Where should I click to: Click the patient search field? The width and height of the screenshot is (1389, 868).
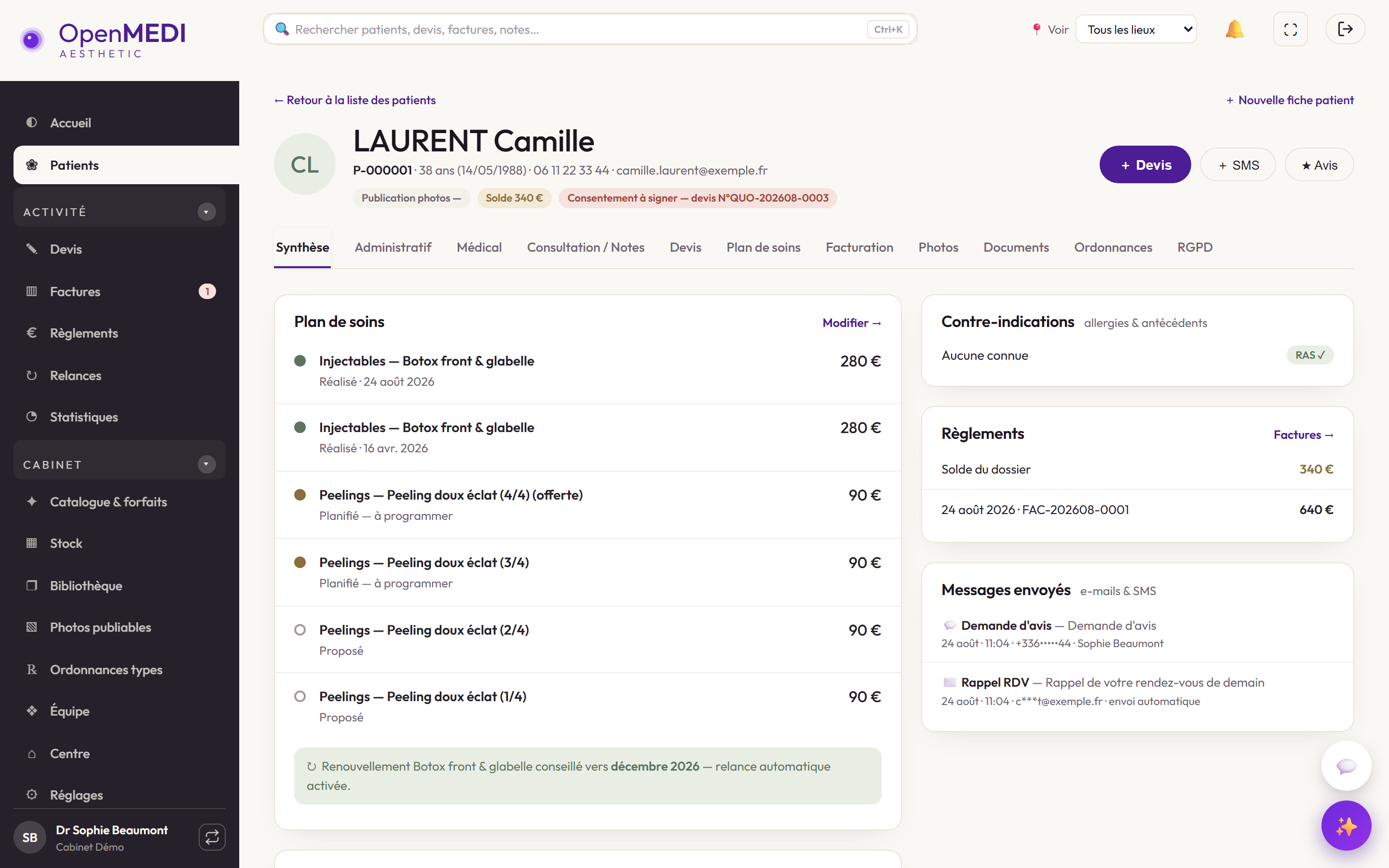click(590, 29)
